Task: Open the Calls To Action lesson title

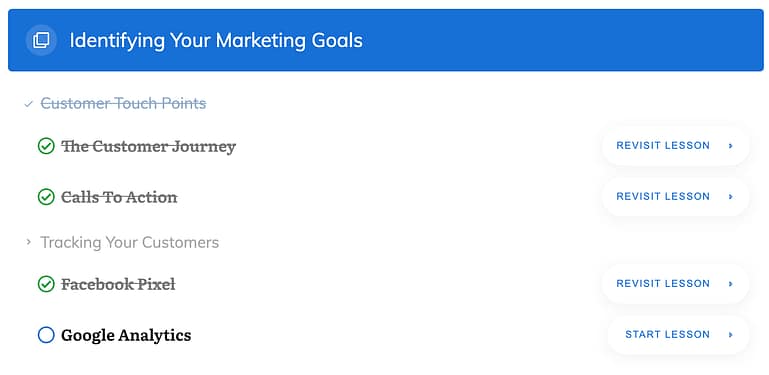Action: click(x=119, y=197)
